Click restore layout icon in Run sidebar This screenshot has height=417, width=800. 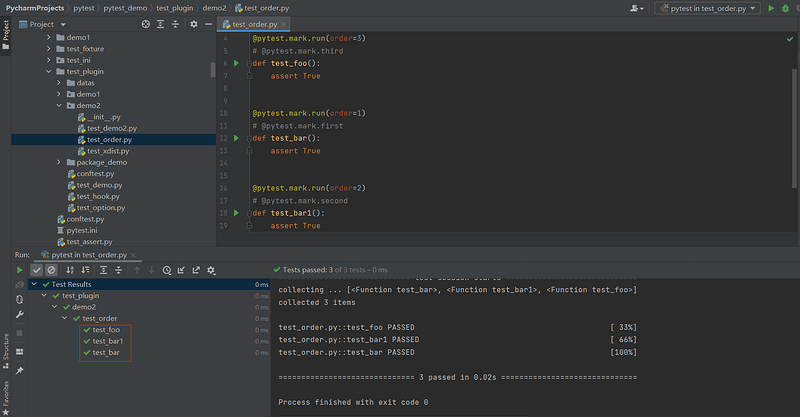click(x=19, y=352)
